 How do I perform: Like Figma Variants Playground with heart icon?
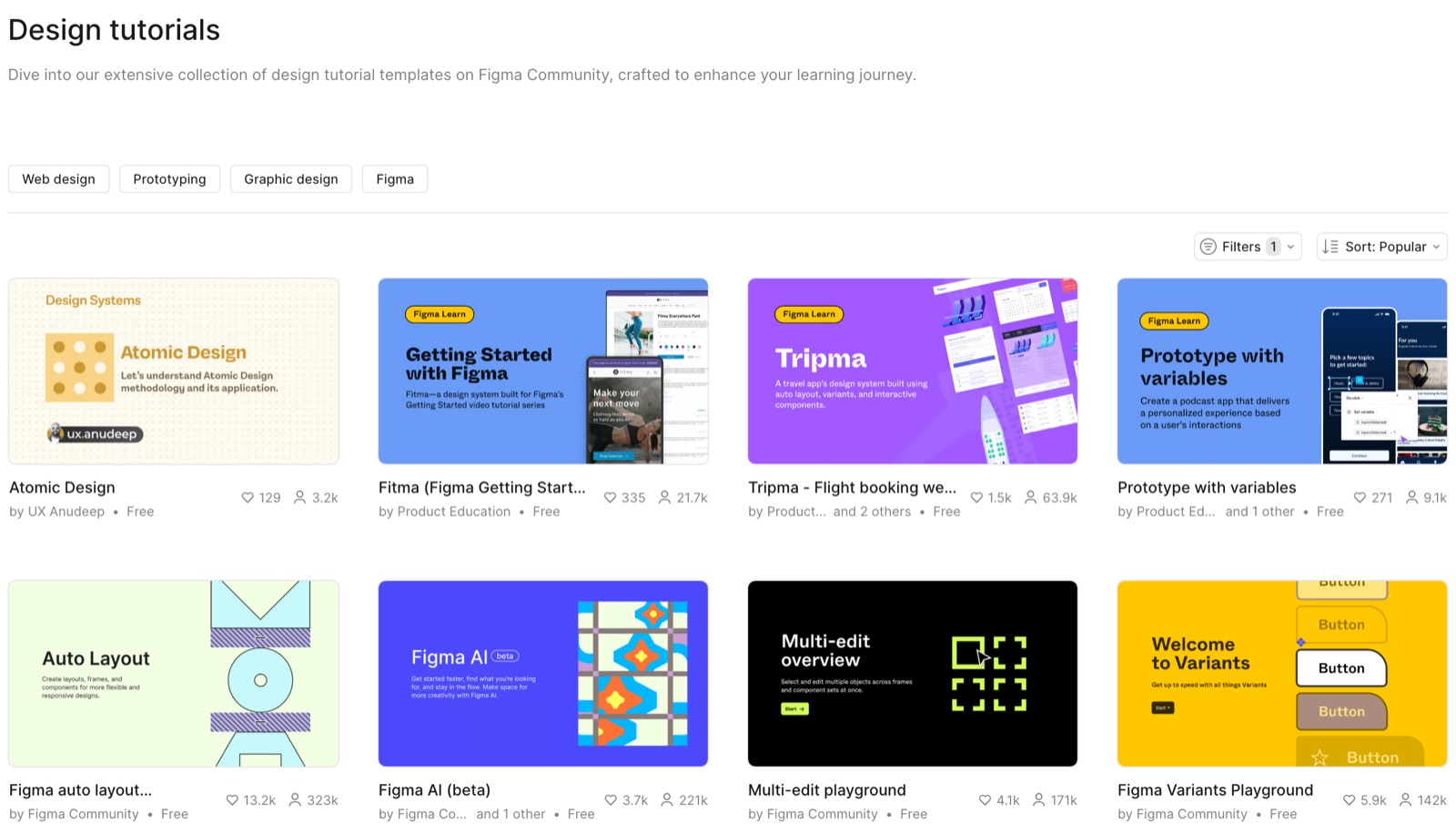coord(1350,800)
